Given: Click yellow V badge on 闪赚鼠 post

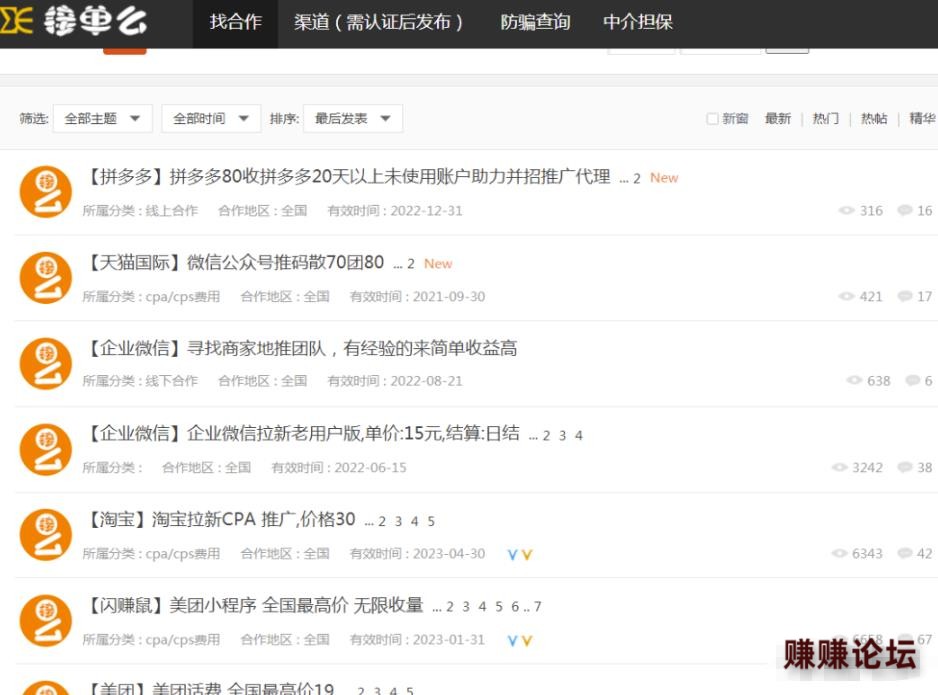Looking at the screenshot, I should (x=526, y=641).
